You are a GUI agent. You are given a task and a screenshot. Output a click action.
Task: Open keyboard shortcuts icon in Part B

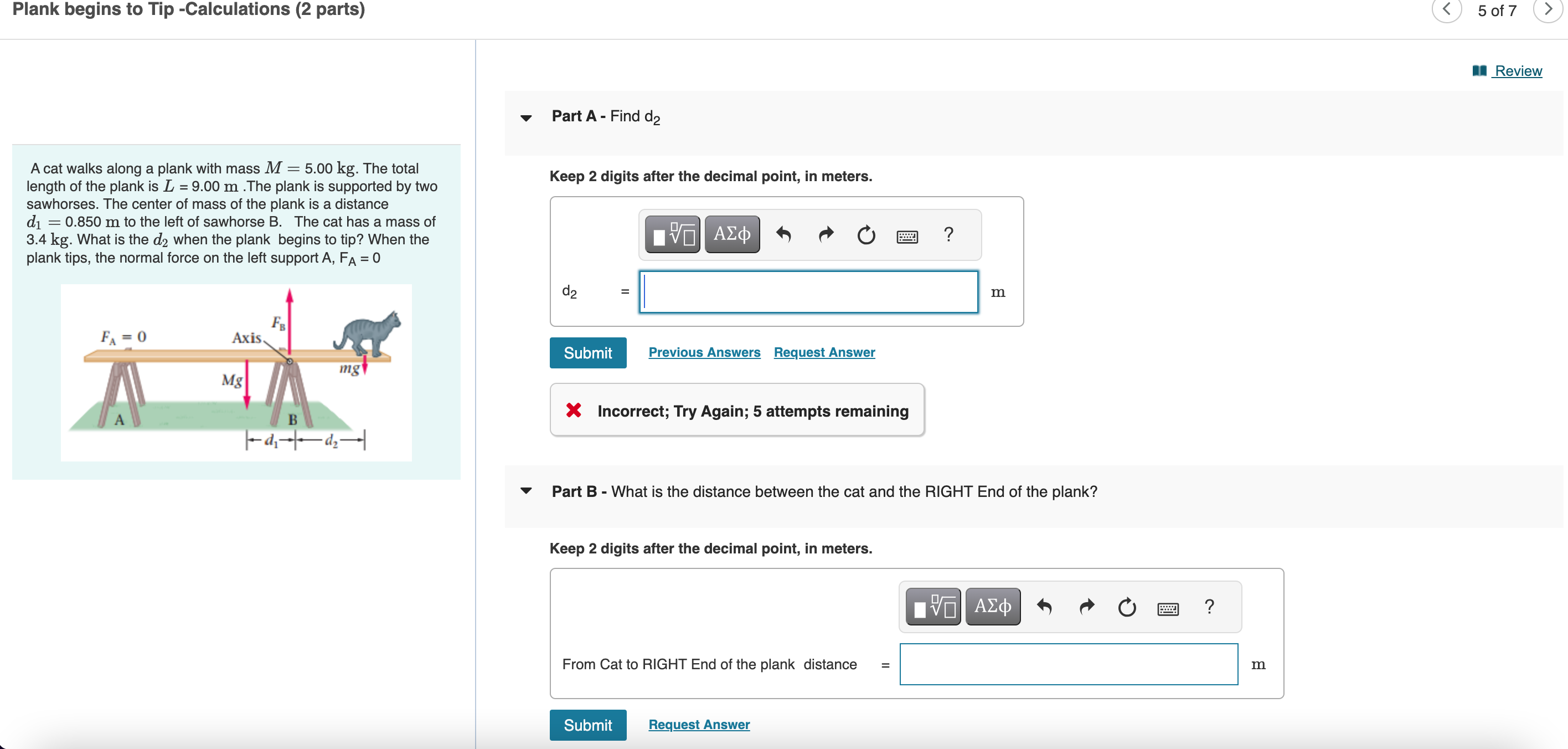tap(1168, 608)
